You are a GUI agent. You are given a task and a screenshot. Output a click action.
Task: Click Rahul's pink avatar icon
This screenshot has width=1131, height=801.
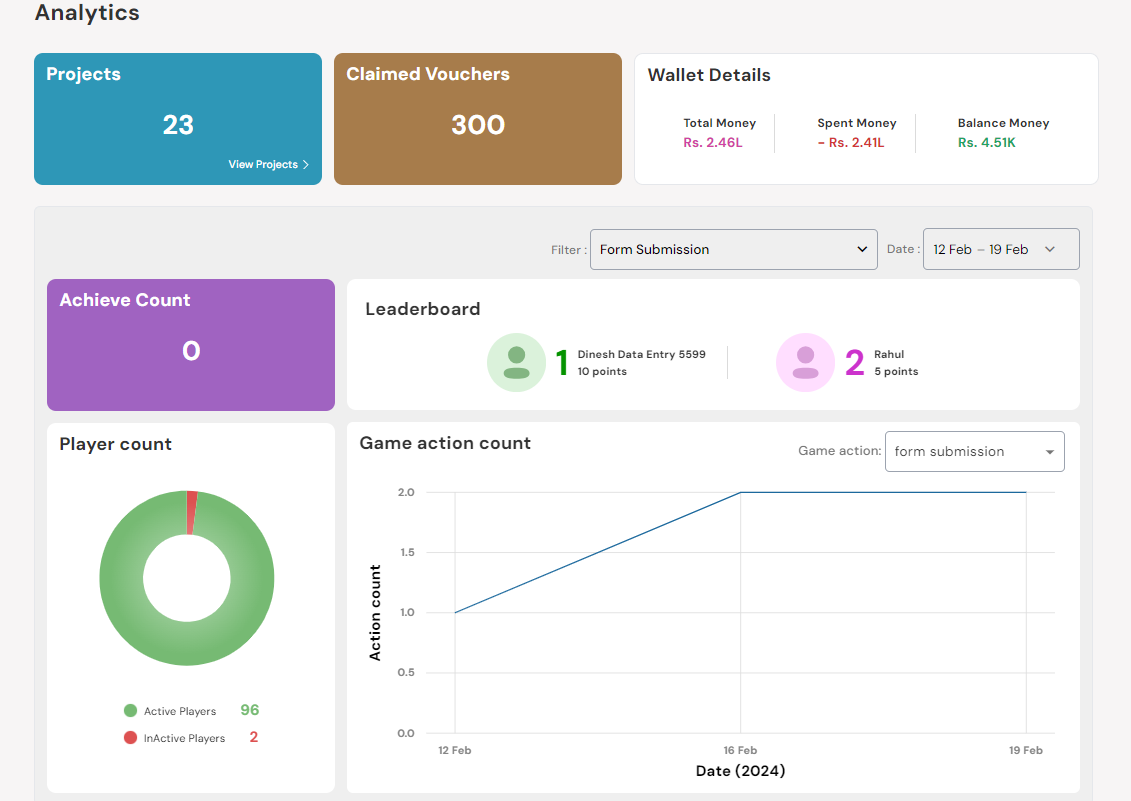point(805,362)
